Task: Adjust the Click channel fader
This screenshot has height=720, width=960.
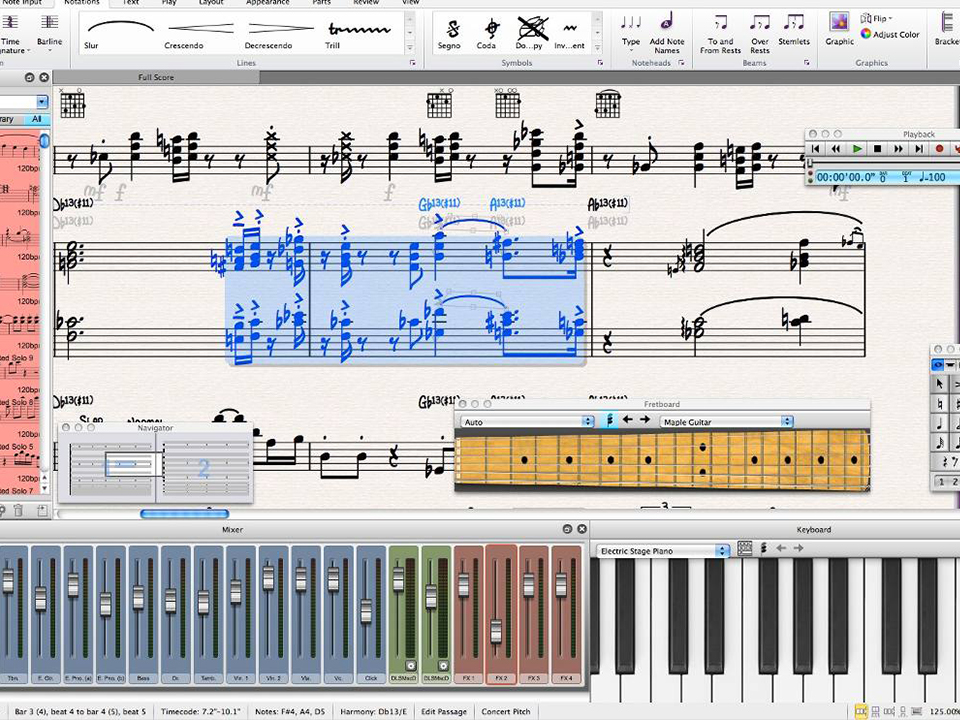Action: pyautogui.click(x=366, y=610)
